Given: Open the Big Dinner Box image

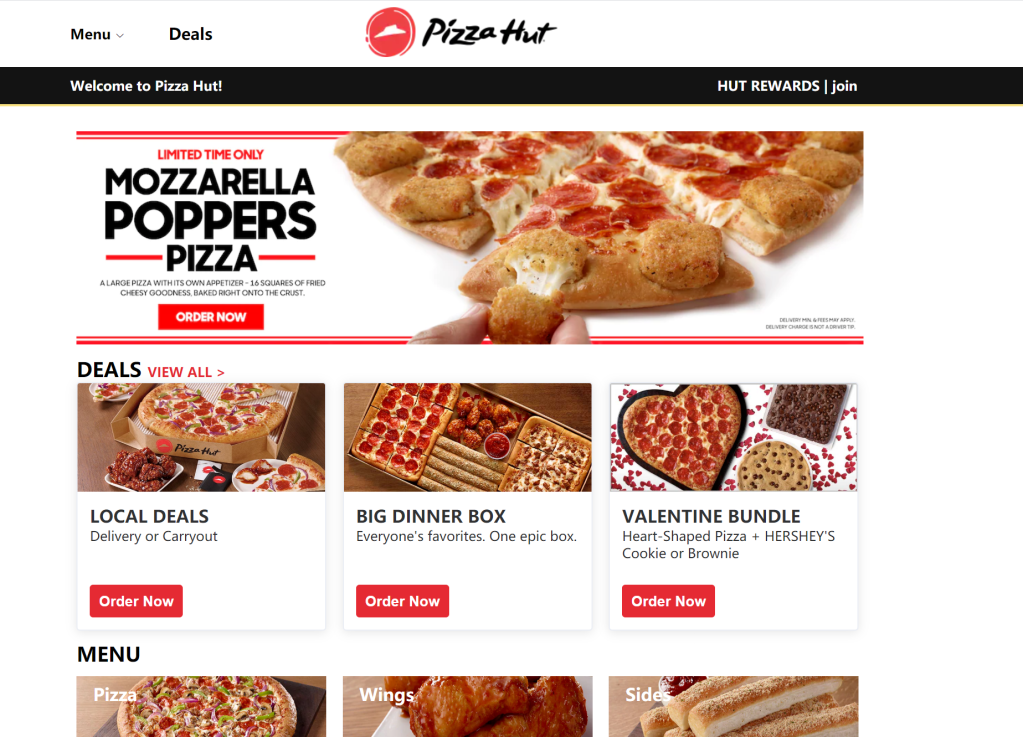Looking at the screenshot, I should point(468,437).
